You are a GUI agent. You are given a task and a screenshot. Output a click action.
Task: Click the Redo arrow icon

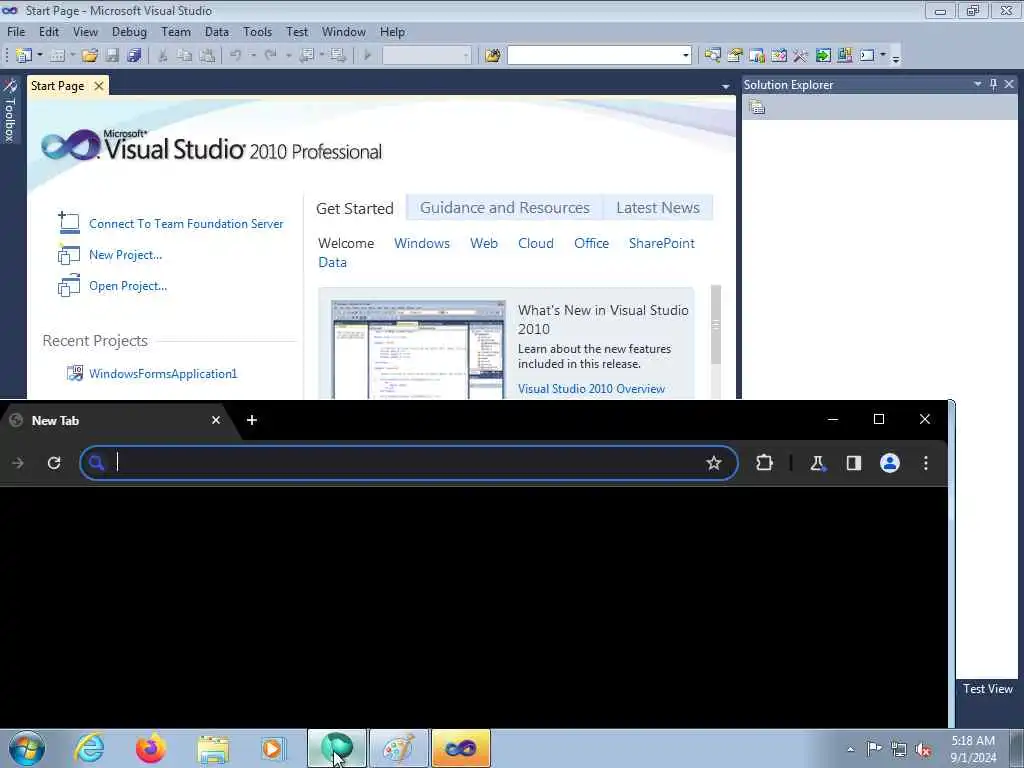click(270, 56)
